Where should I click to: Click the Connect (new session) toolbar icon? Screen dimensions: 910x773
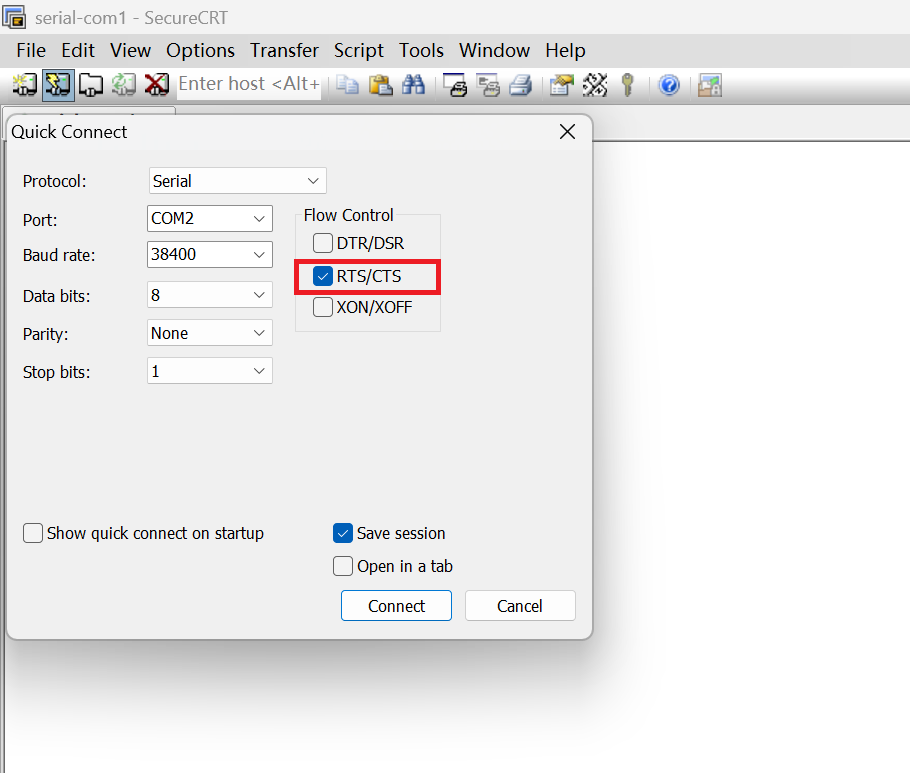[x=24, y=85]
